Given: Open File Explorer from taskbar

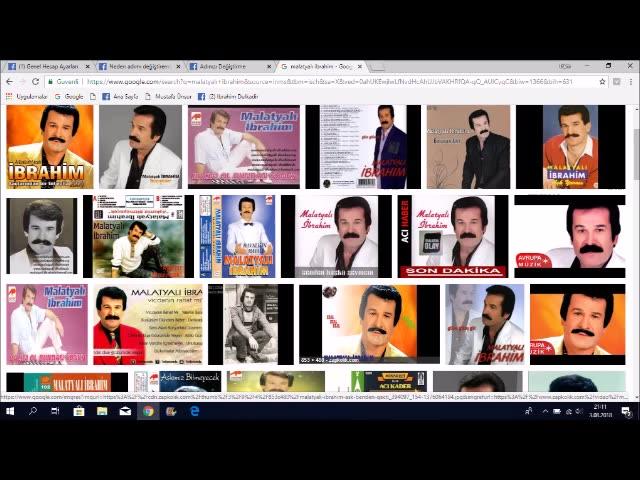Looking at the screenshot, I should pyautogui.click(x=102, y=411).
